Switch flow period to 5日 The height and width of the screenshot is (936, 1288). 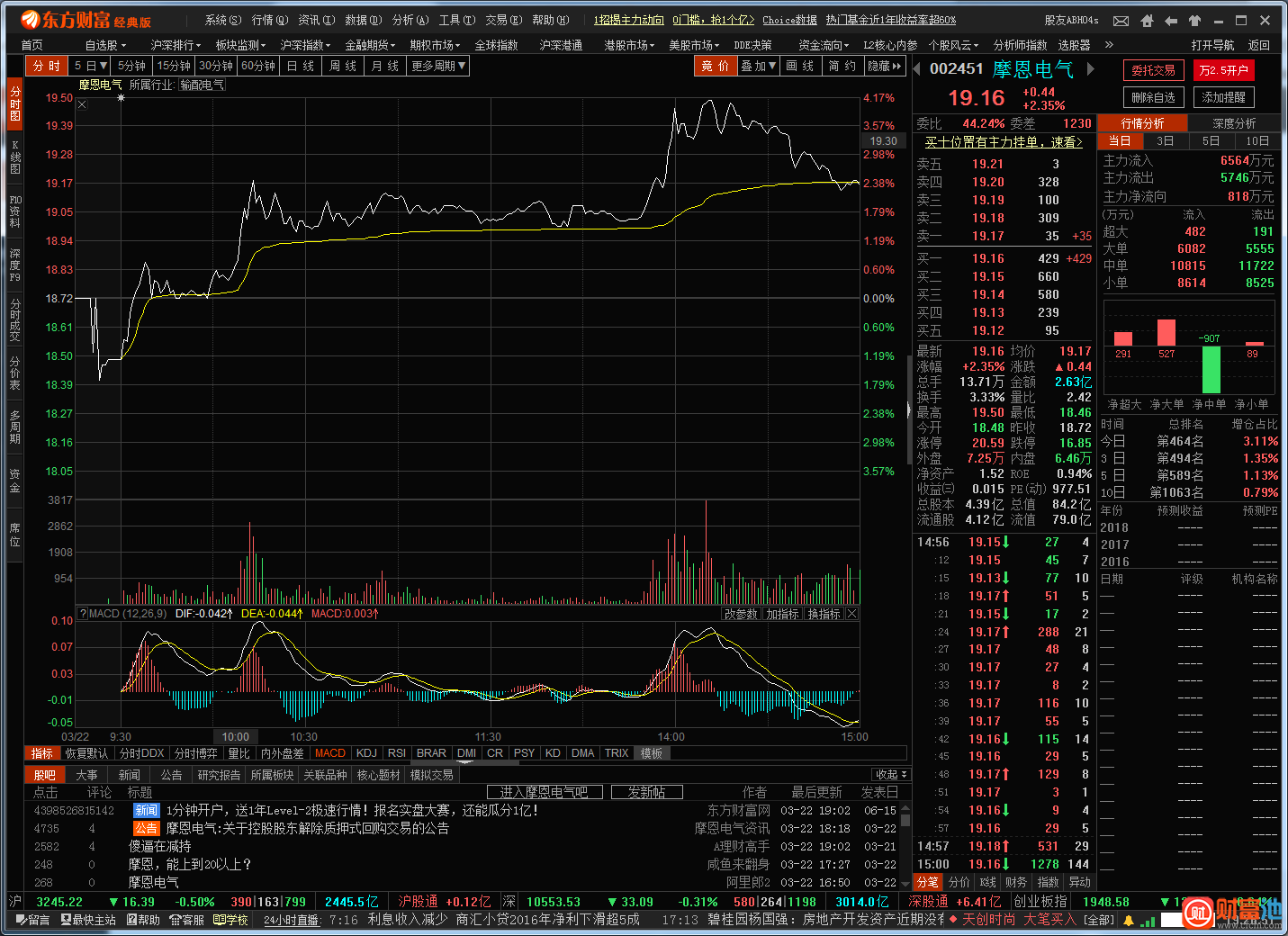1211,141
